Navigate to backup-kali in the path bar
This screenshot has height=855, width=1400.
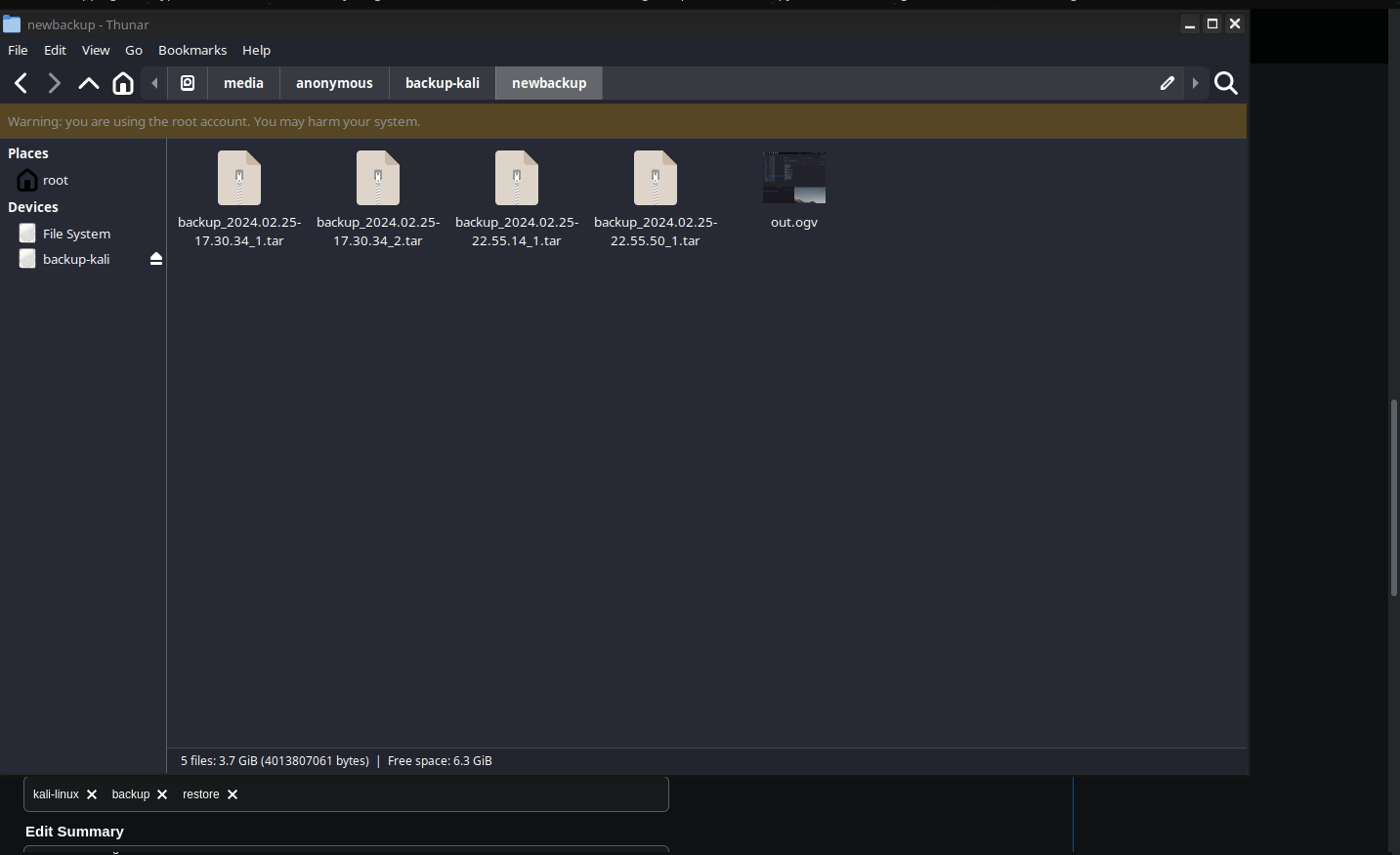[443, 83]
